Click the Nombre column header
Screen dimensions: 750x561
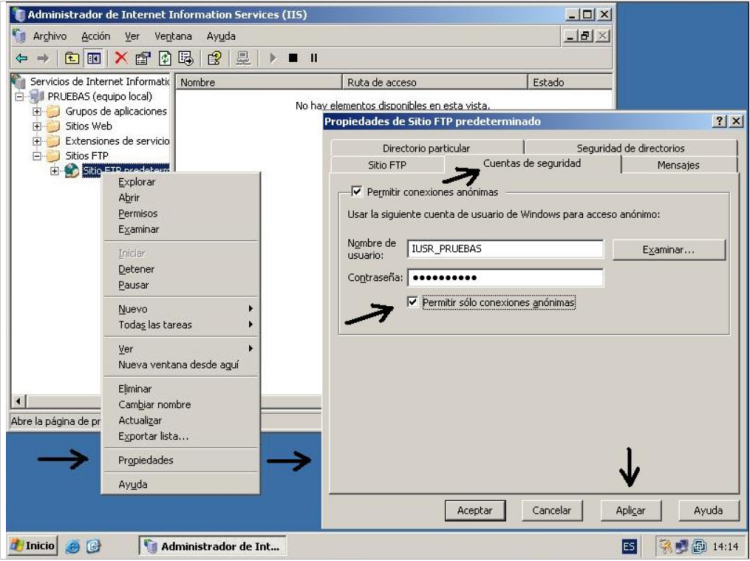click(x=259, y=82)
